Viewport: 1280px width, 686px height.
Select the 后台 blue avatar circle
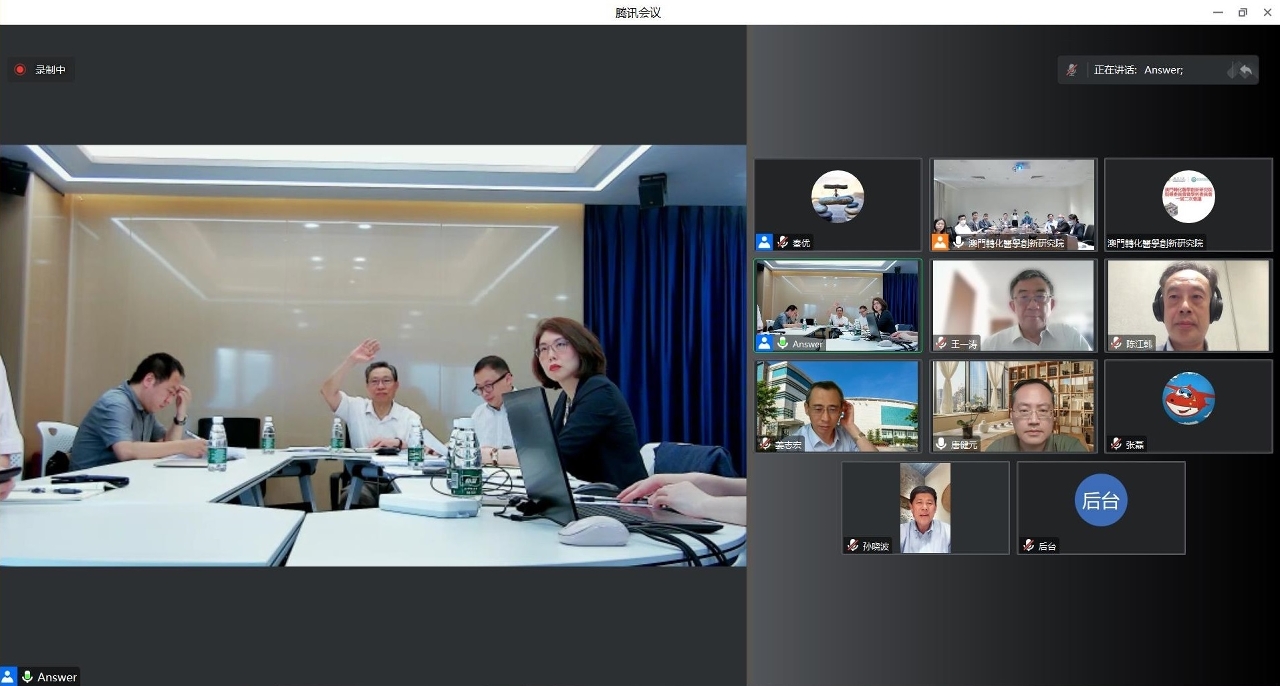[x=1101, y=501]
